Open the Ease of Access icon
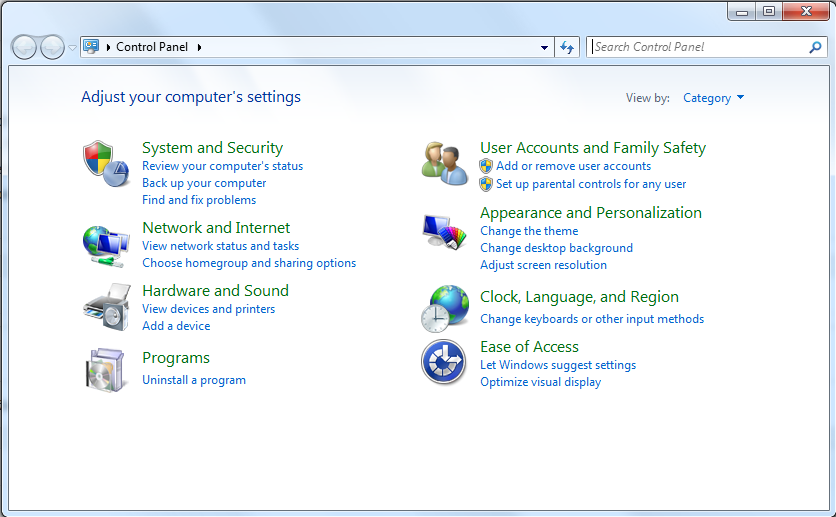 444,362
